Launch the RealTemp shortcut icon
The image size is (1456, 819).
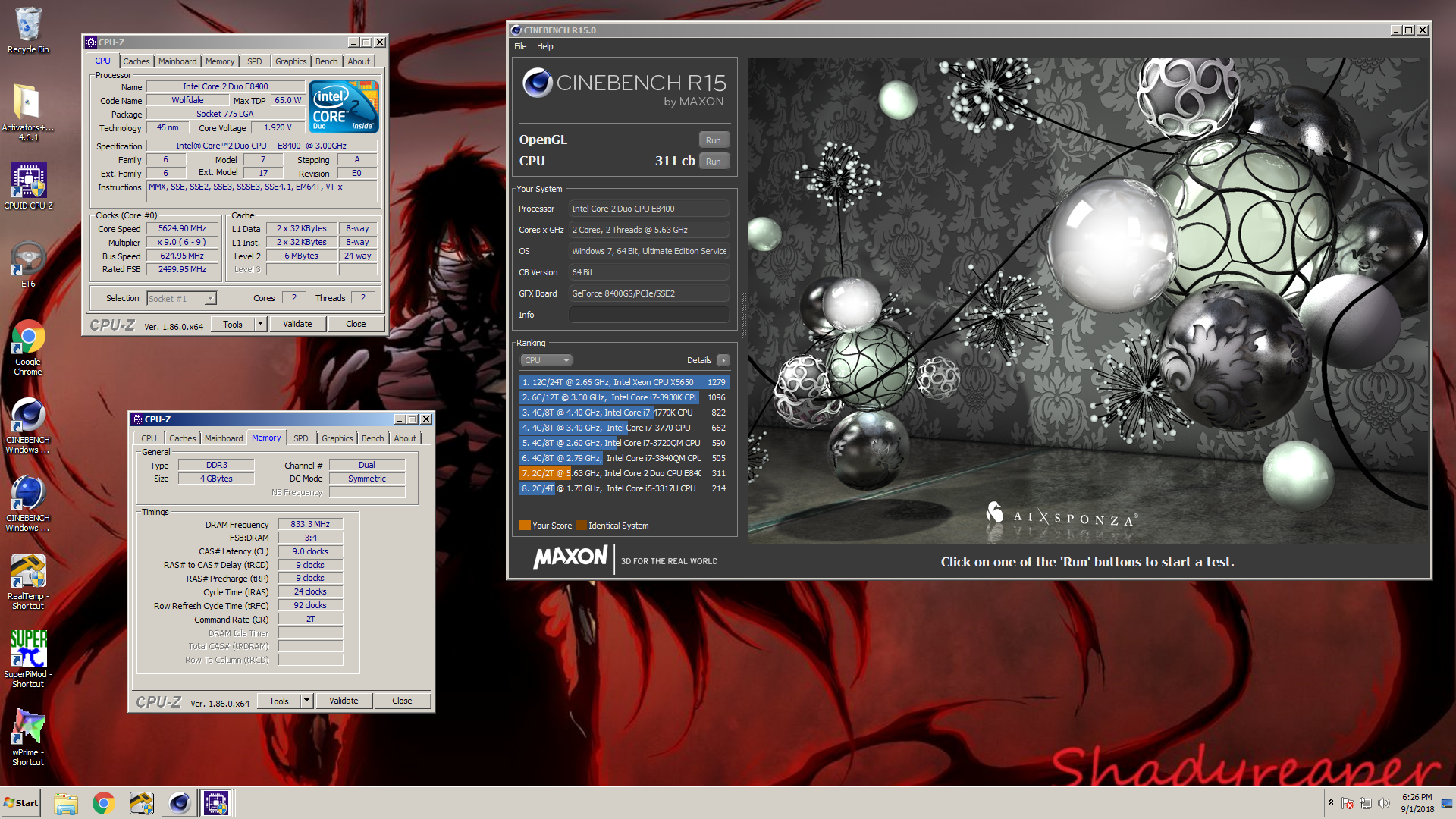(28, 582)
